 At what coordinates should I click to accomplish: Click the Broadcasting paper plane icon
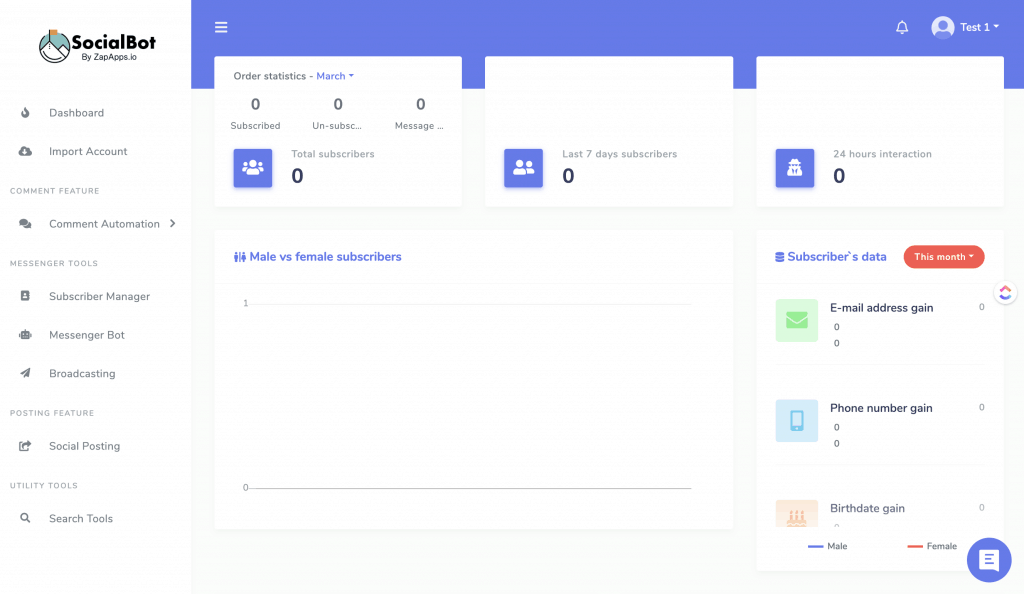[x=25, y=373]
